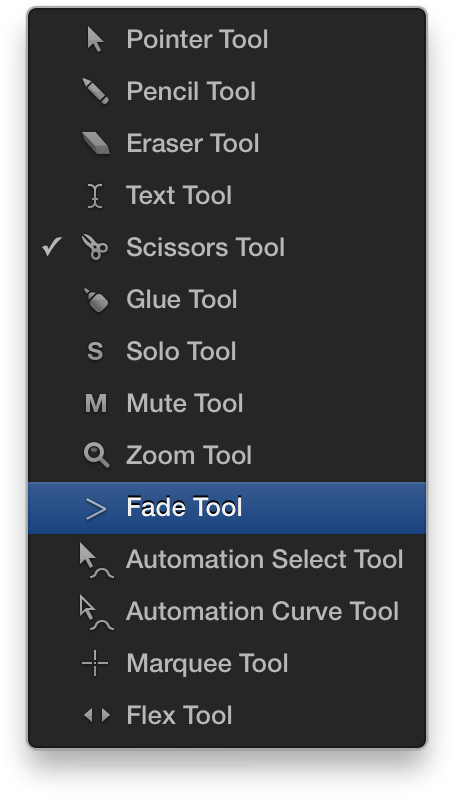This screenshot has width=454, height=796.
Task: Select the Marquee Tool label
Action: click(x=207, y=664)
